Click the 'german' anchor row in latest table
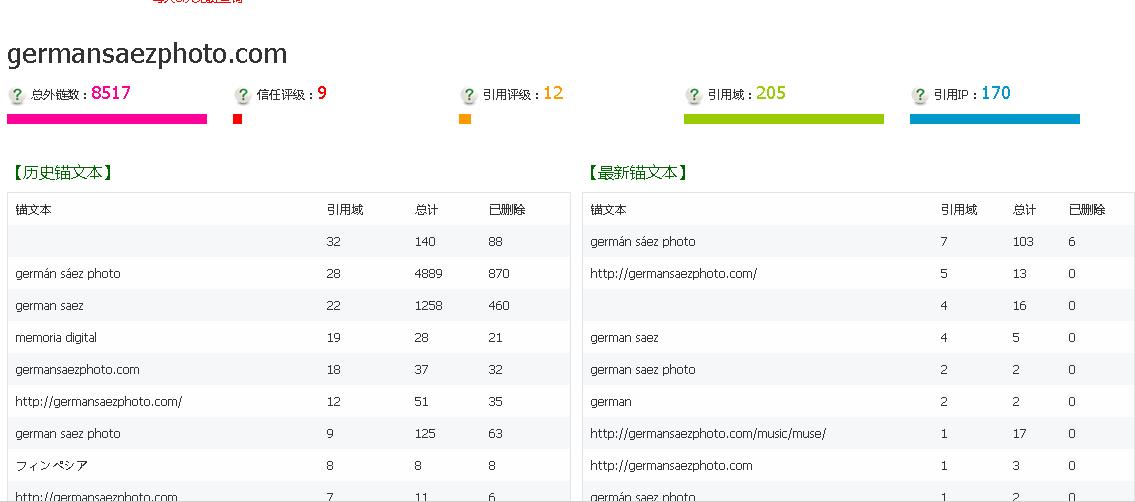The height and width of the screenshot is (502, 1135). pos(858,401)
